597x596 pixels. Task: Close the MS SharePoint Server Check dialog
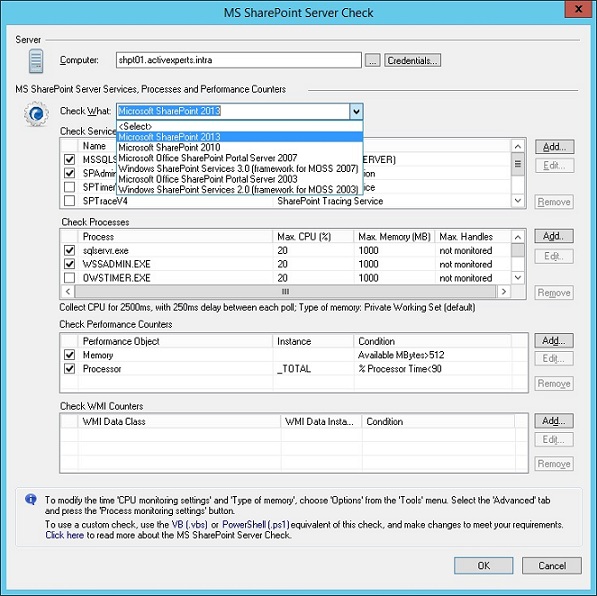pyautogui.click(x=578, y=9)
